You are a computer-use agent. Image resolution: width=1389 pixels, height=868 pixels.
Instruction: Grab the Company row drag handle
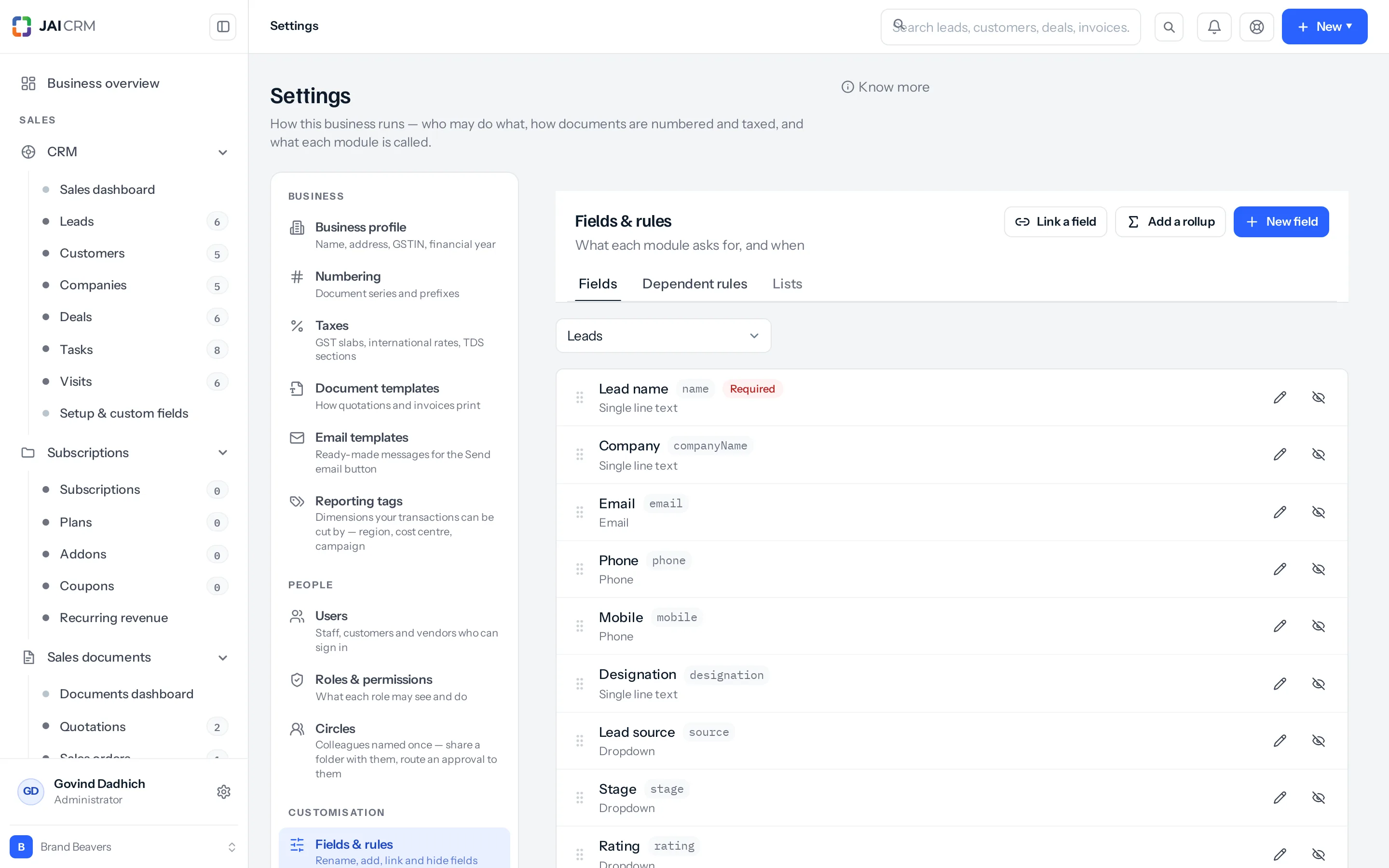coord(580,454)
